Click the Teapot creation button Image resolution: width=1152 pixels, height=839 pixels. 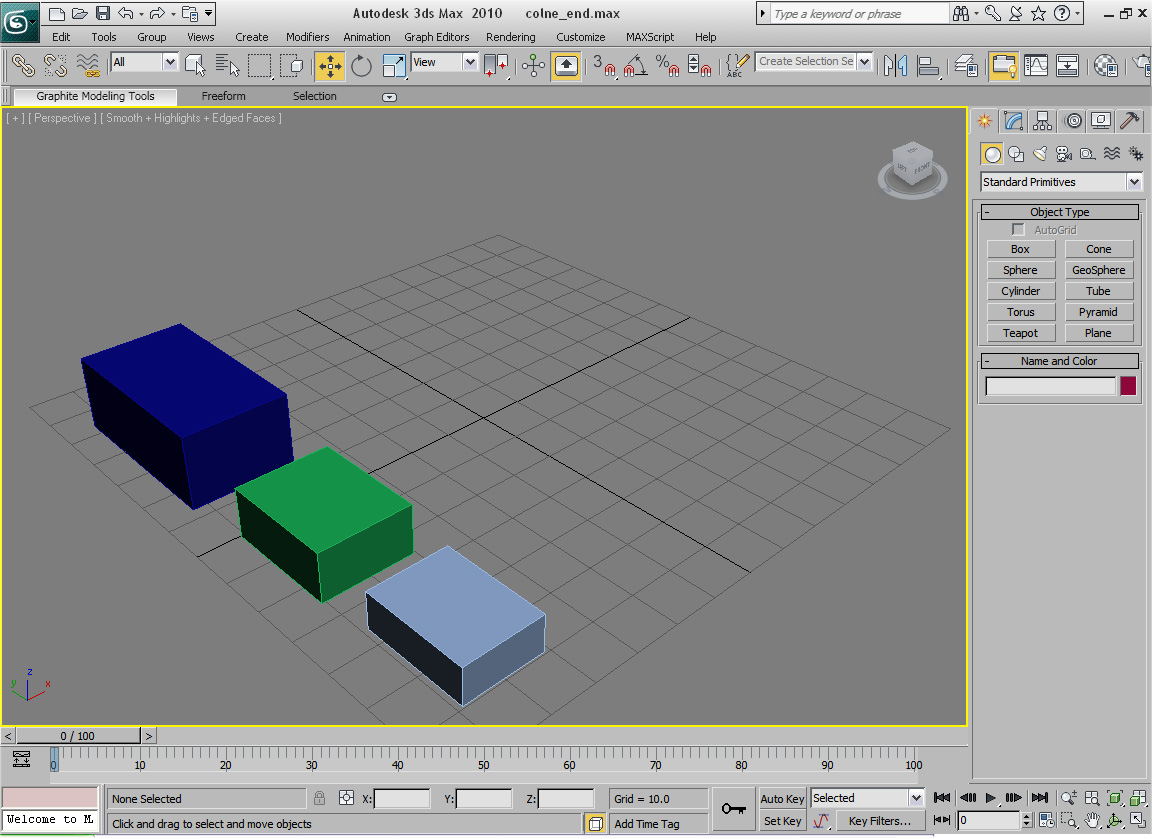tap(1020, 332)
